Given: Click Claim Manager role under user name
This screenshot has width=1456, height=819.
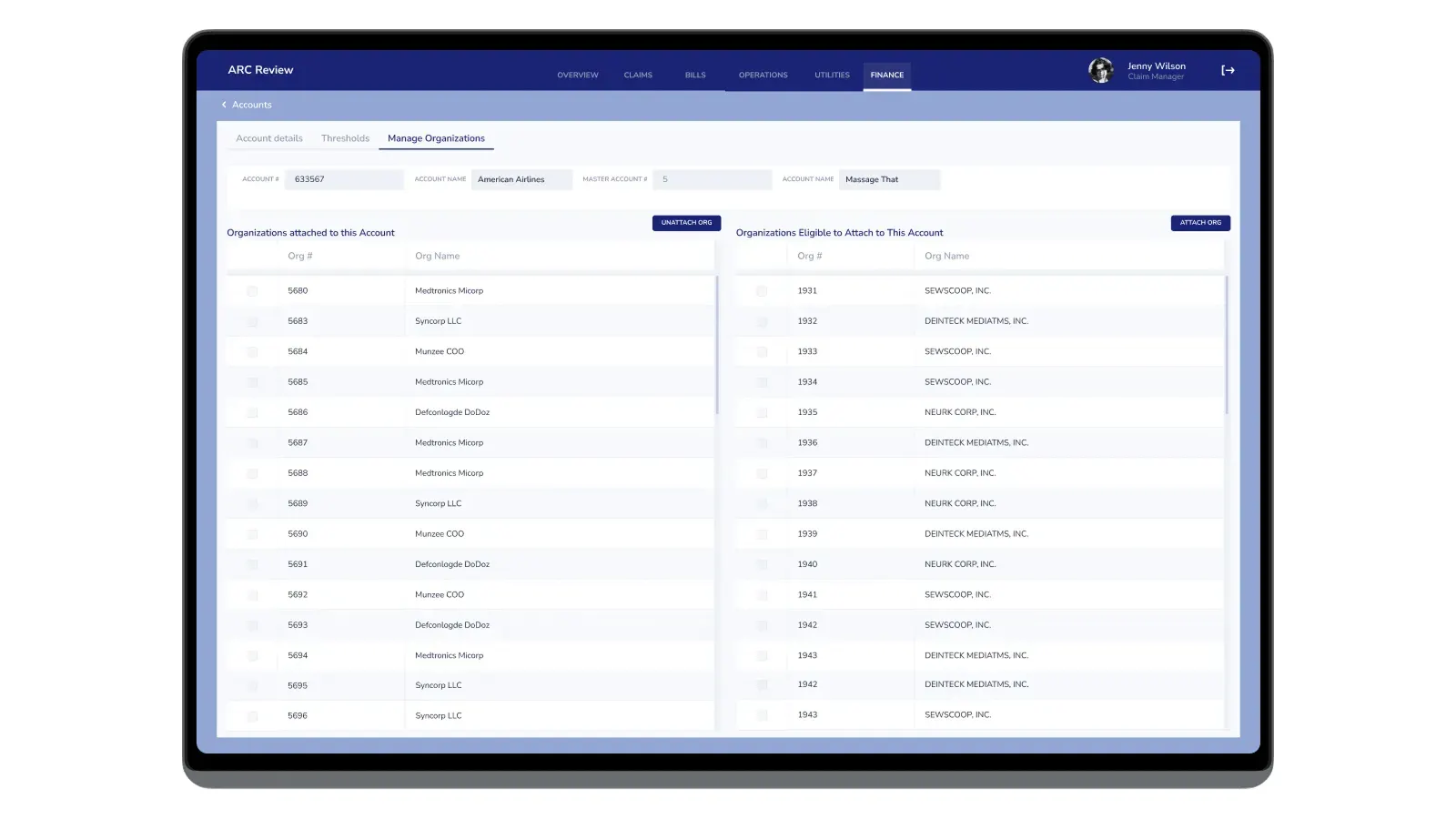Looking at the screenshot, I should click(x=1156, y=77).
